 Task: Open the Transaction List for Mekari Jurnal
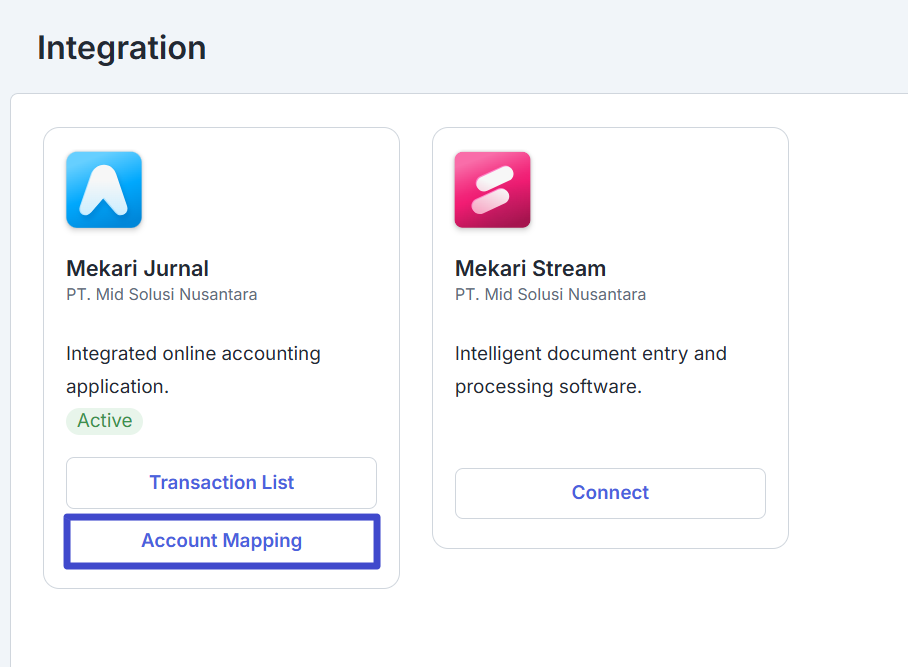coord(221,483)
